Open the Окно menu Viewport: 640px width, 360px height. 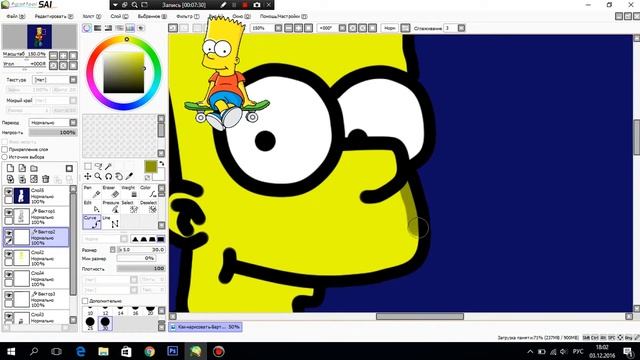coord(241,16)
